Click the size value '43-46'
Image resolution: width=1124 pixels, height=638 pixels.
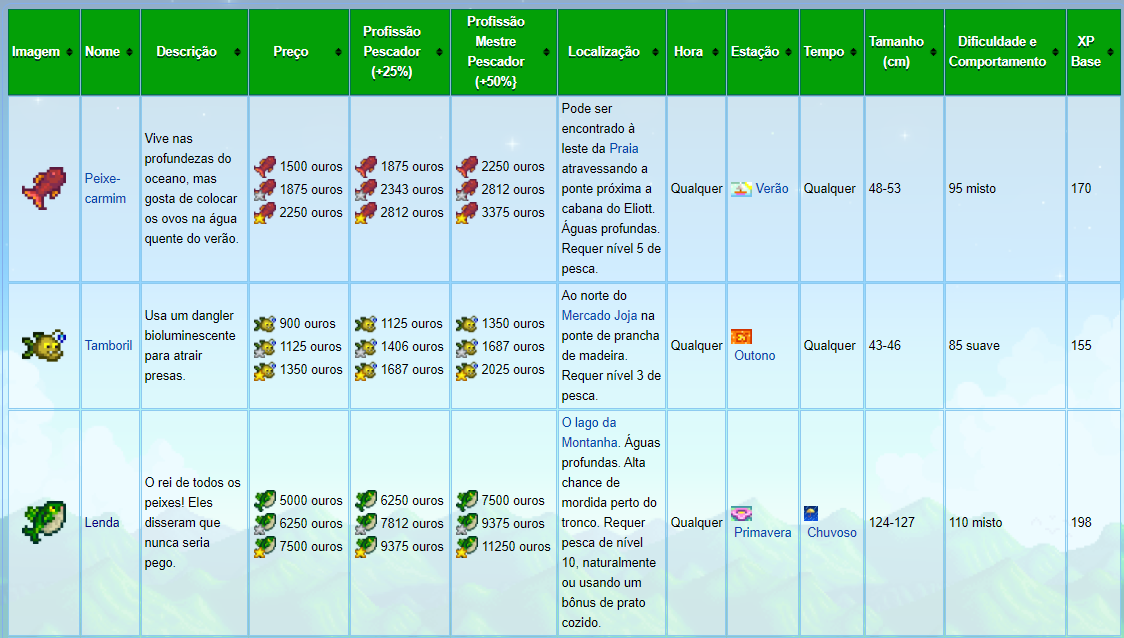(x=885, y=346)
